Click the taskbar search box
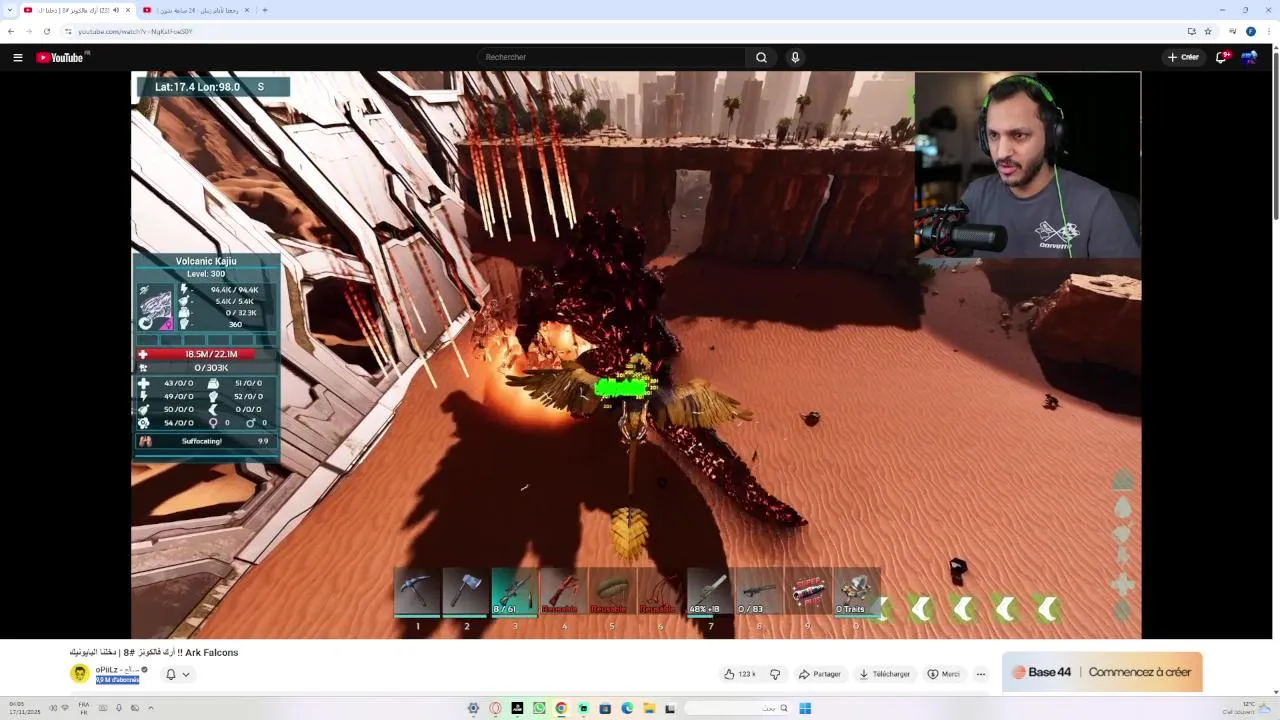The width and height of the screenshot is (1280, 720). (737, 708)
